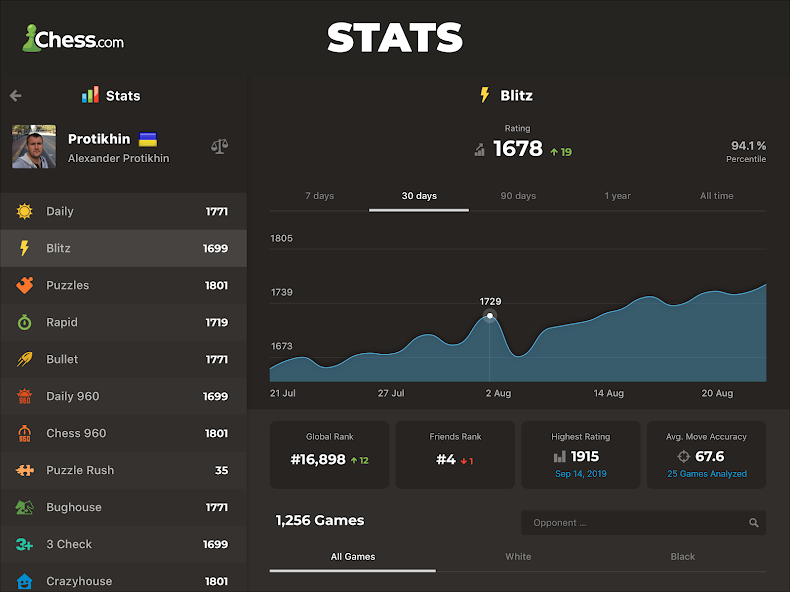790x592 pixels.
Task: Click the 1805 y-axis label
Action: click(x=281, y=238)
